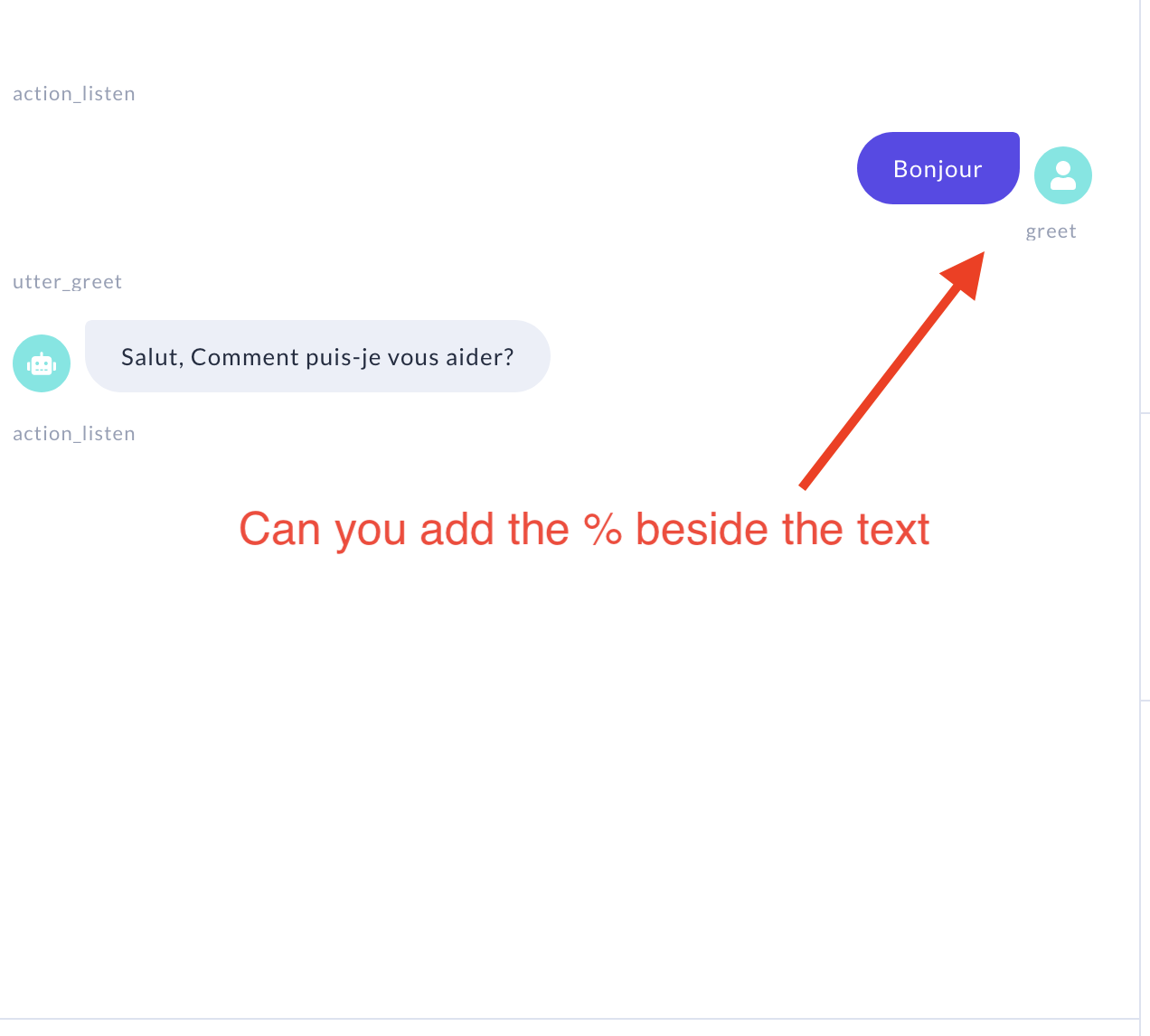Screen dimensions: 1150x1036
Task: Click the greet intent label
Action: (x=1051, y=231)
